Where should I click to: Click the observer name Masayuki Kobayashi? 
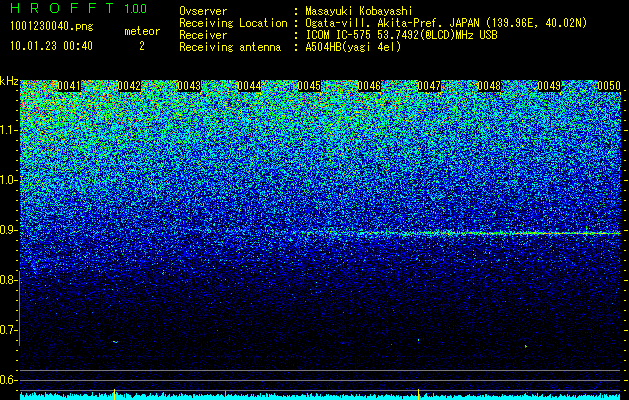coord(359,11)
